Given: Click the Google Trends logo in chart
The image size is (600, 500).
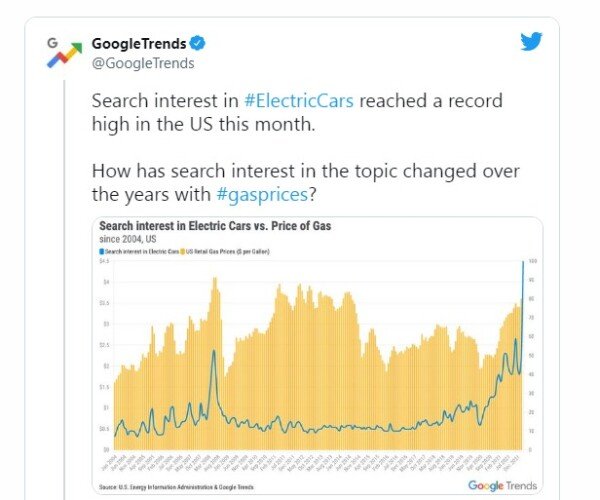Looking at the screenshot, I should pyautogui.click(x=502, y=486).
